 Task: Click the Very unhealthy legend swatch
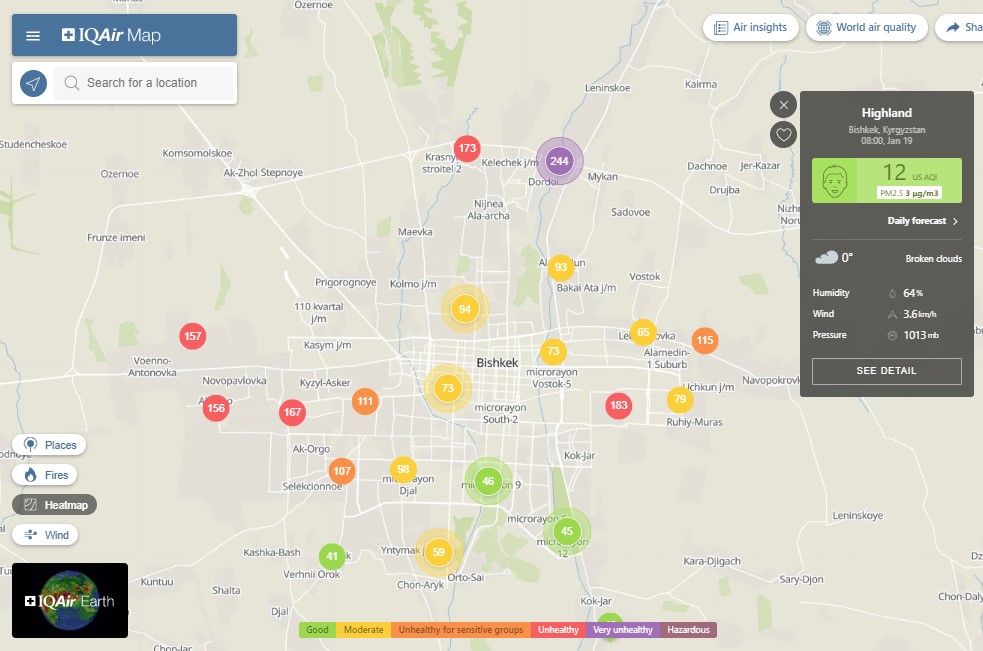(622, 630)
